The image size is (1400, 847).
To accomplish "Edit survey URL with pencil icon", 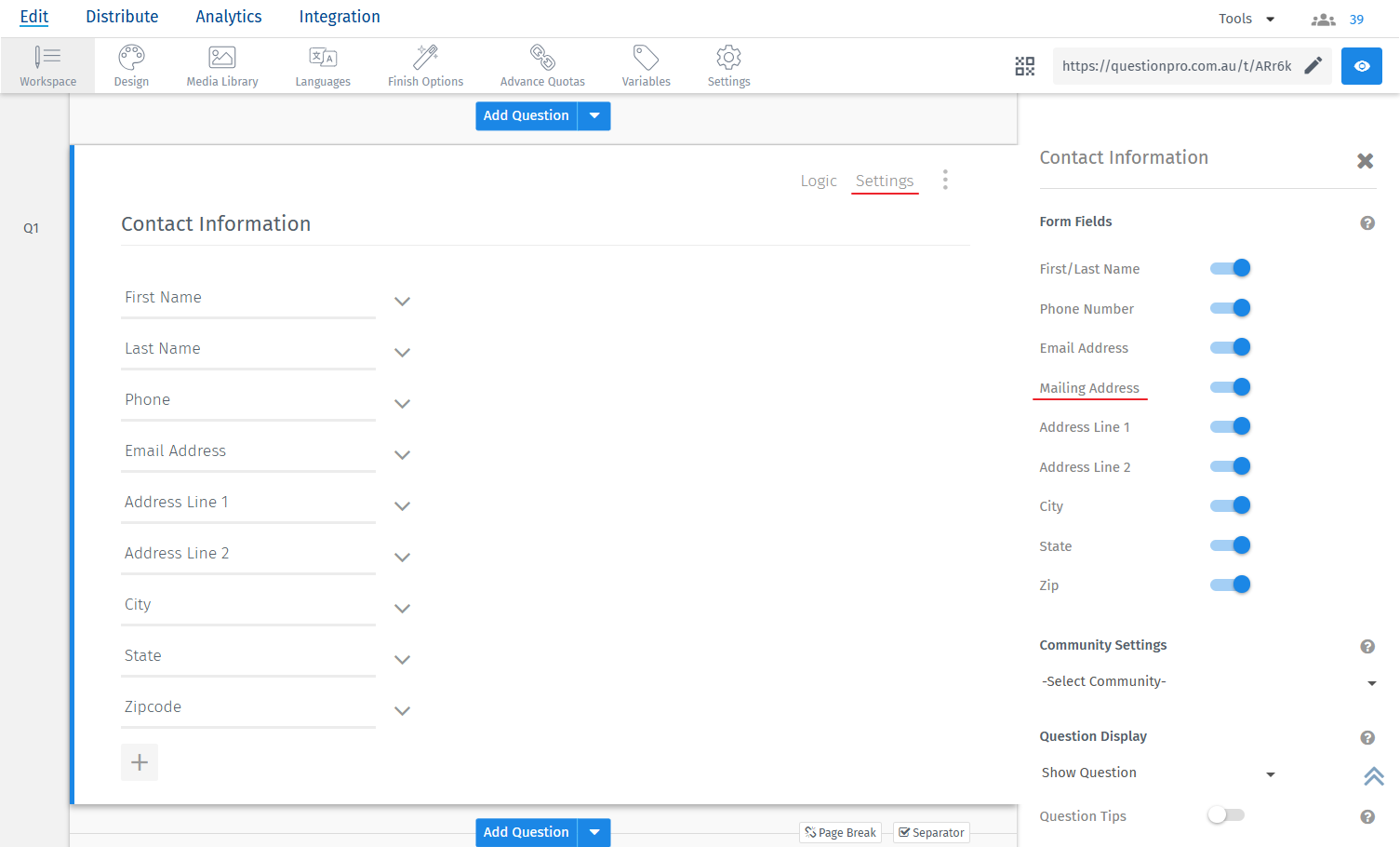I will pyautogui.click(x=1313, y=65).
